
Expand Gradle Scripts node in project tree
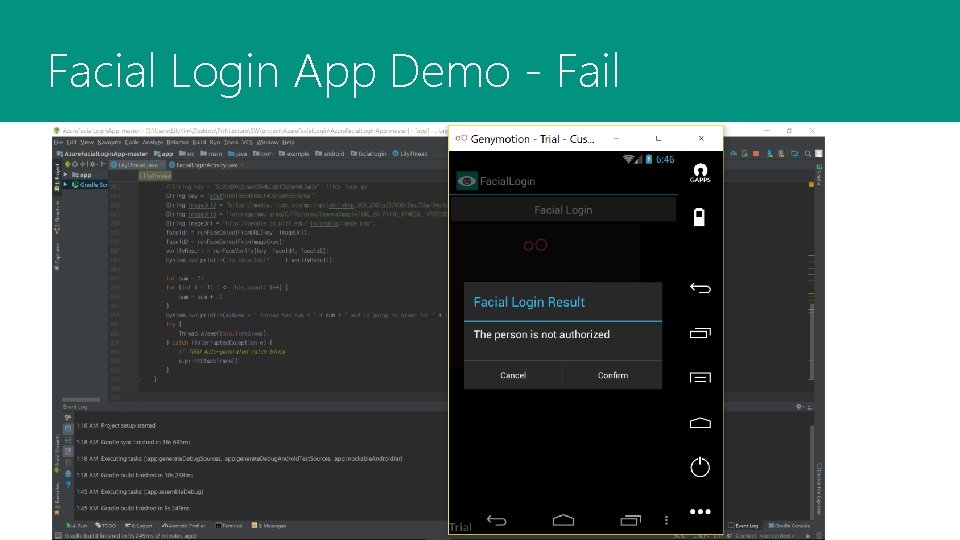(x=66, y=184)
